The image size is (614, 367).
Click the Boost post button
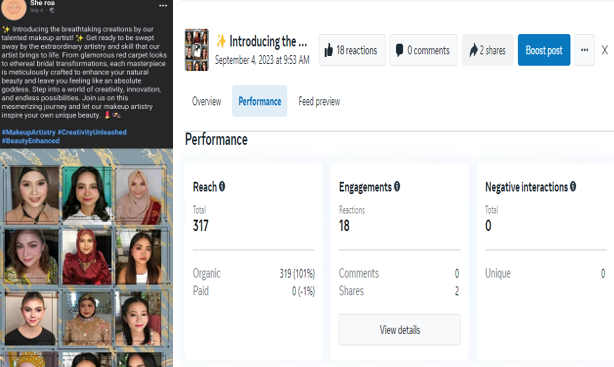[x=544, y=50]
